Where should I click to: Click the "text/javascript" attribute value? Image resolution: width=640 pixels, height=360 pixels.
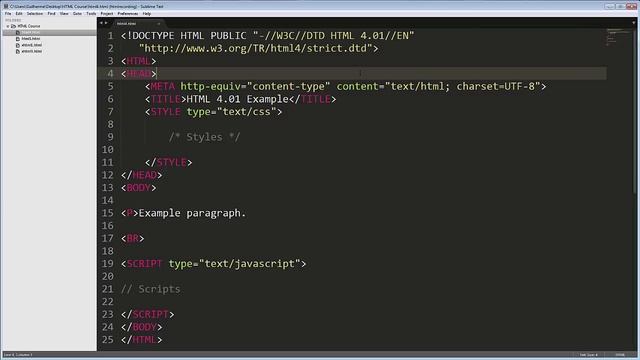[x=249, y=264]
